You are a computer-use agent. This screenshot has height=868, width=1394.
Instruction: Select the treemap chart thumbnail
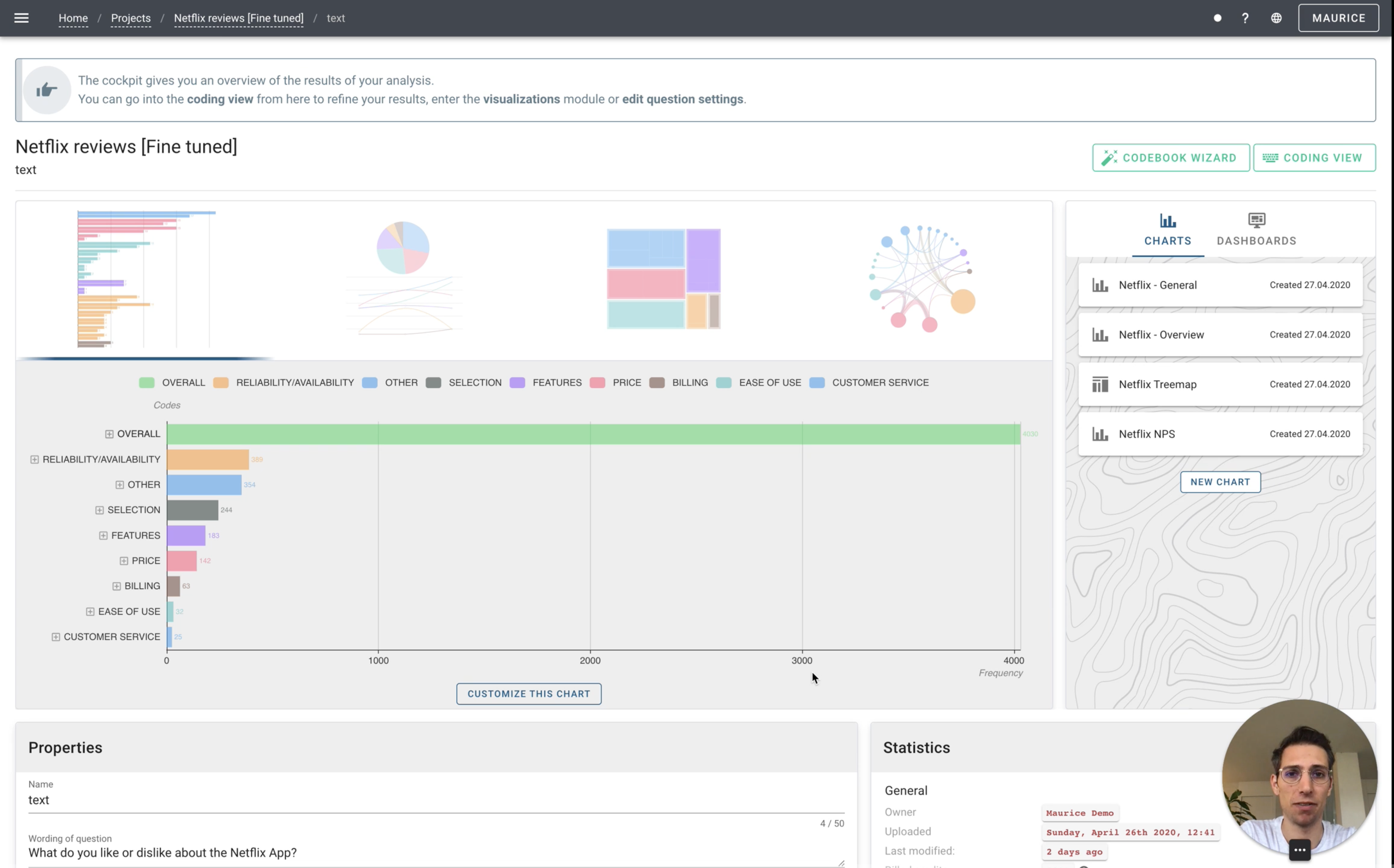[x=663, y=279]
